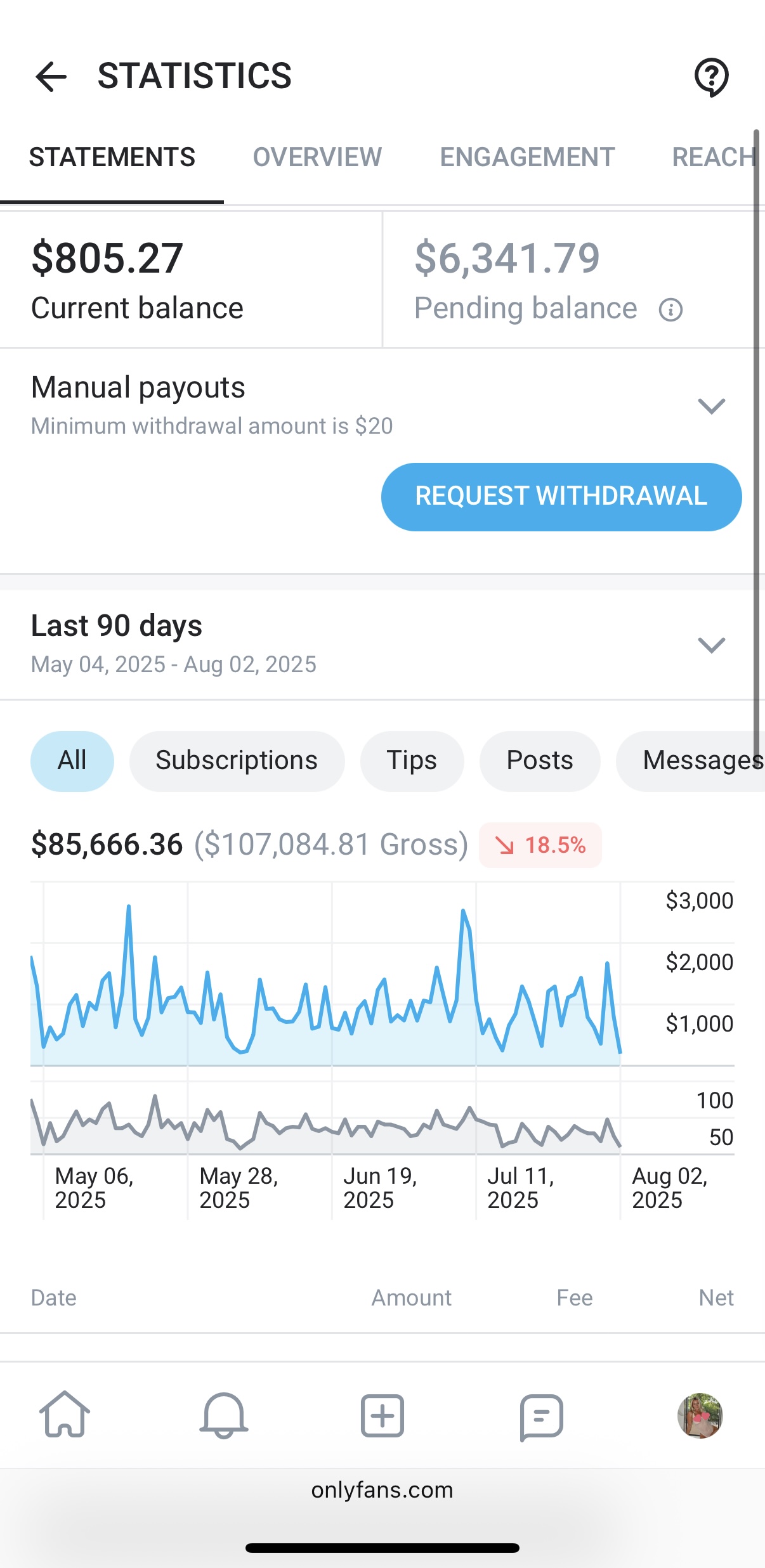This screenshot has width=765, height=1568.
Task: Tap your profile avatar in bottom bar
Action: [700, 1416]
